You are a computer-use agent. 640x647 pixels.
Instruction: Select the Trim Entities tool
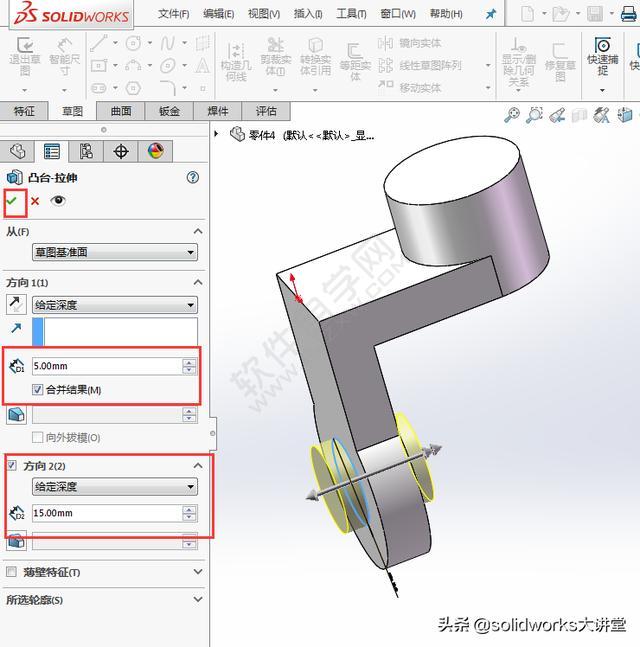[x=276, y=57]
